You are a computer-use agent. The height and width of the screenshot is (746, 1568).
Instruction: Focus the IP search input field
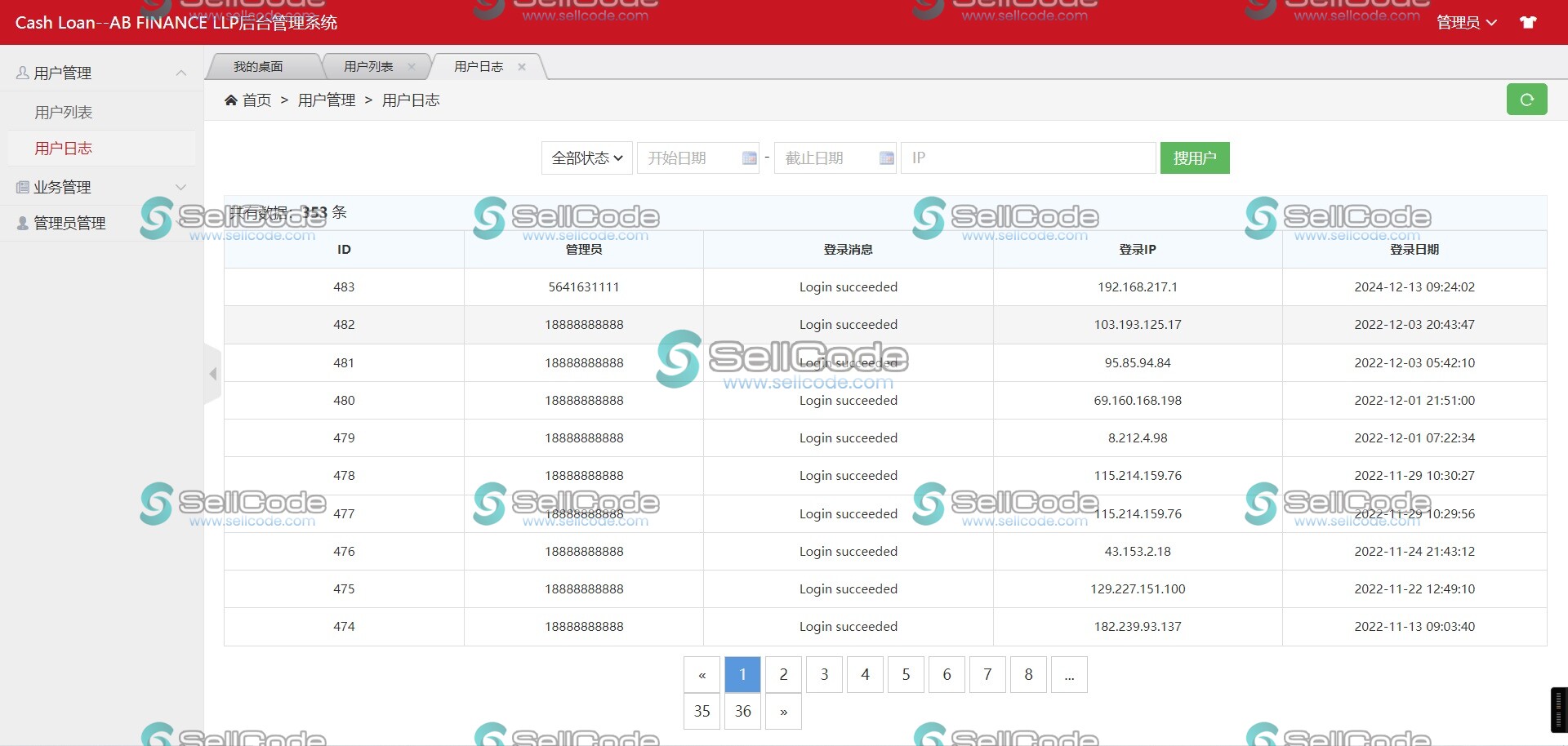click(x=1027, y=158)
